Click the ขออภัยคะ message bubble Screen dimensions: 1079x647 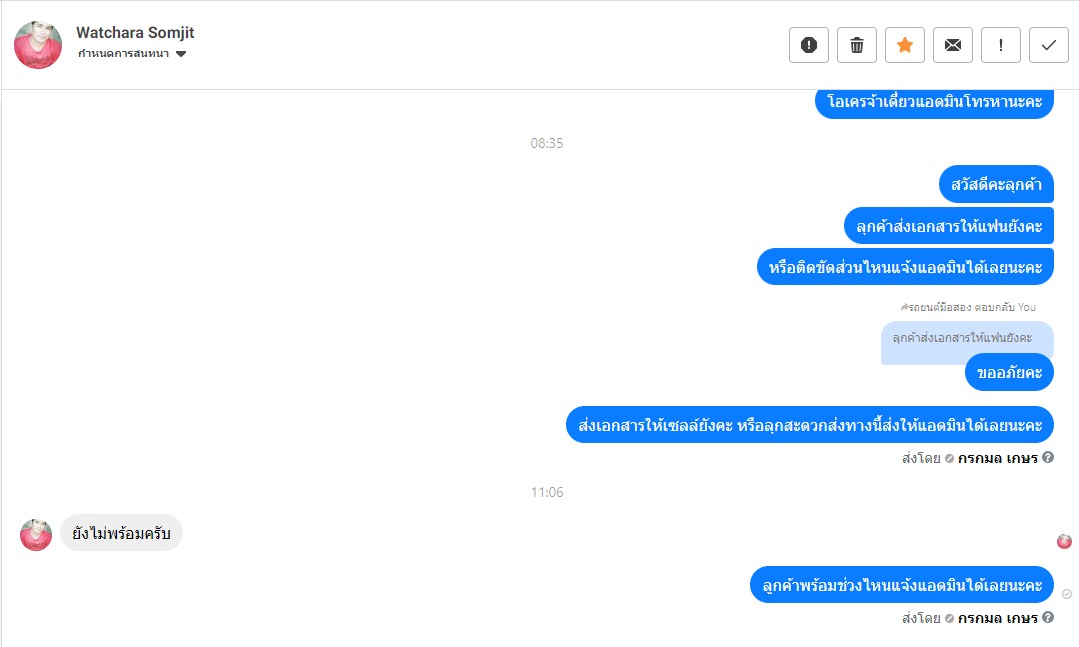tap(1009, 372)
